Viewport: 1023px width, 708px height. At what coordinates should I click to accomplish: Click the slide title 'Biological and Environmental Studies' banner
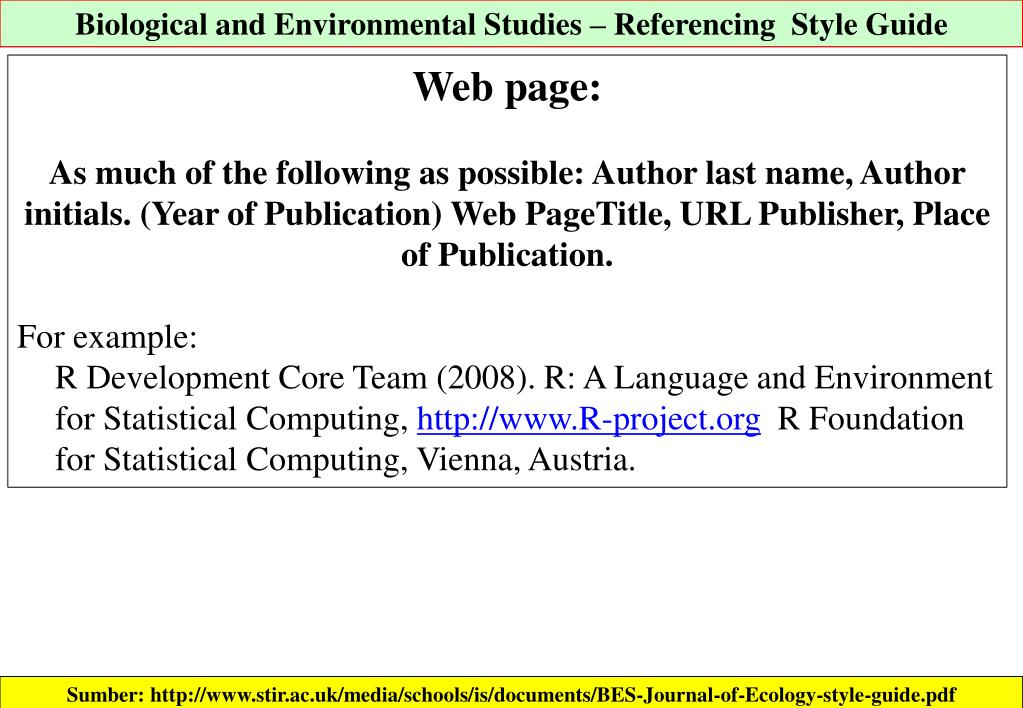point(512,24)
